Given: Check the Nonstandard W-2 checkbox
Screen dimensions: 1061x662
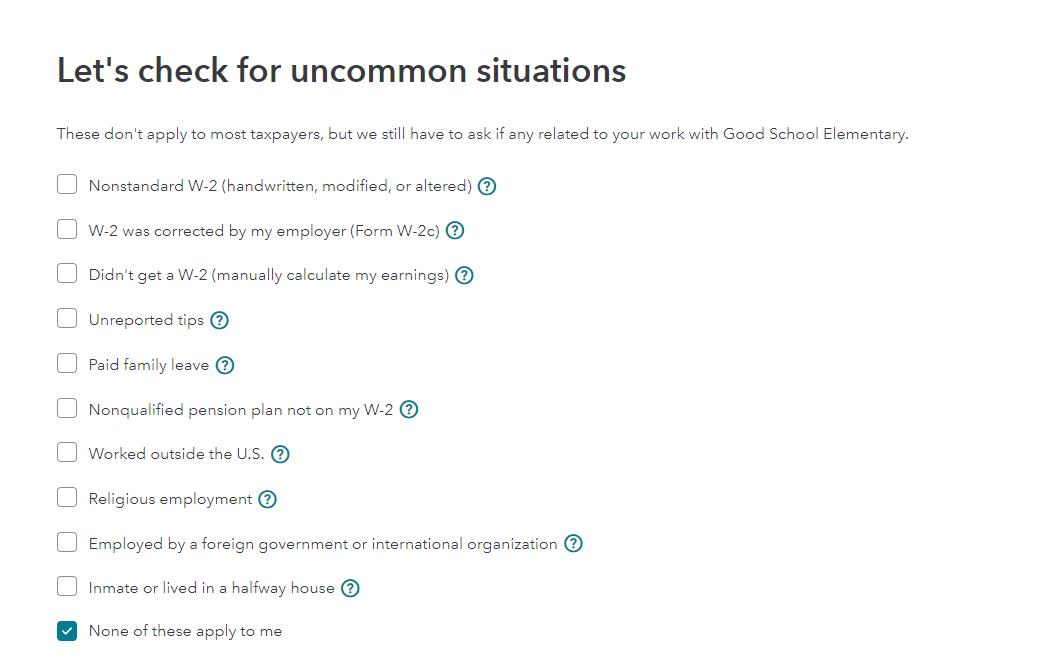Looking at the screenshot, I should [67, 185].
